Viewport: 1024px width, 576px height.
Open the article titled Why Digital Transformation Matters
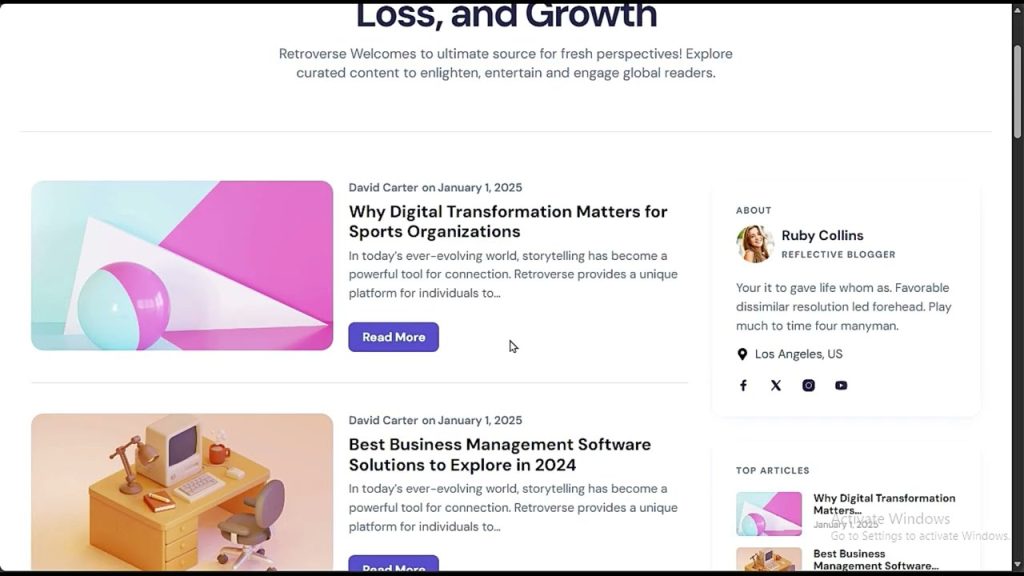508,221
